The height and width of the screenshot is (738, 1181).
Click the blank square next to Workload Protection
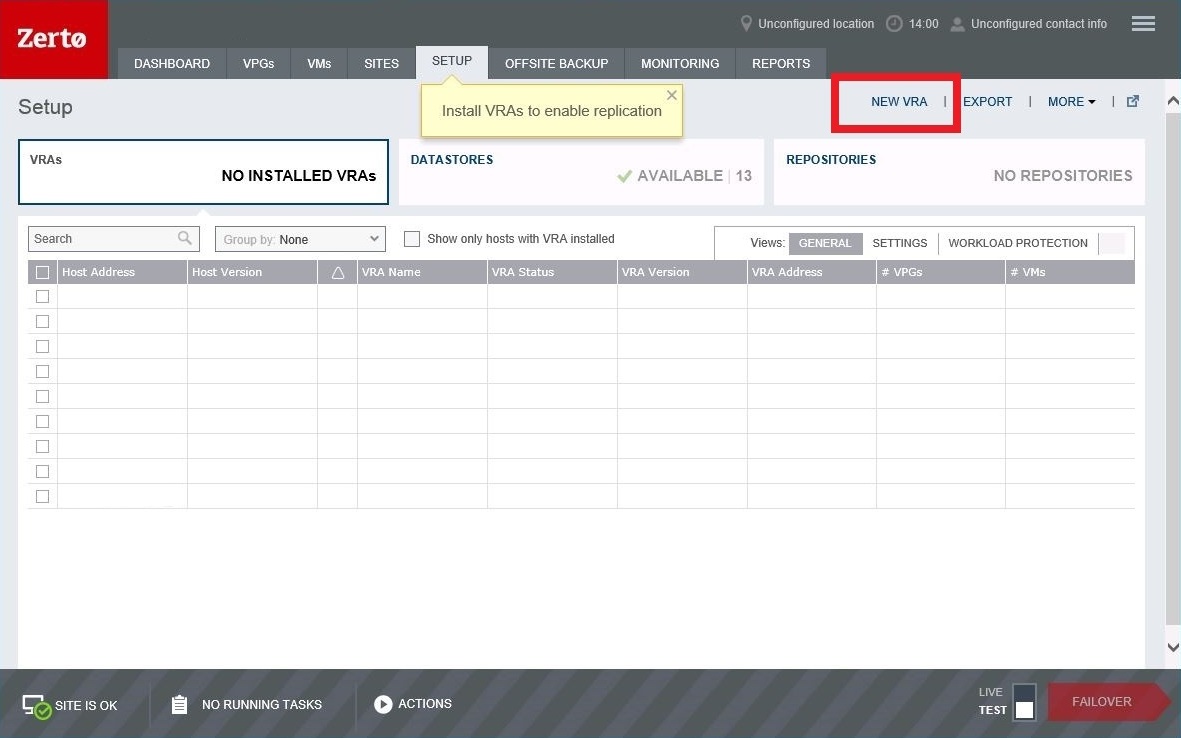1112,243
